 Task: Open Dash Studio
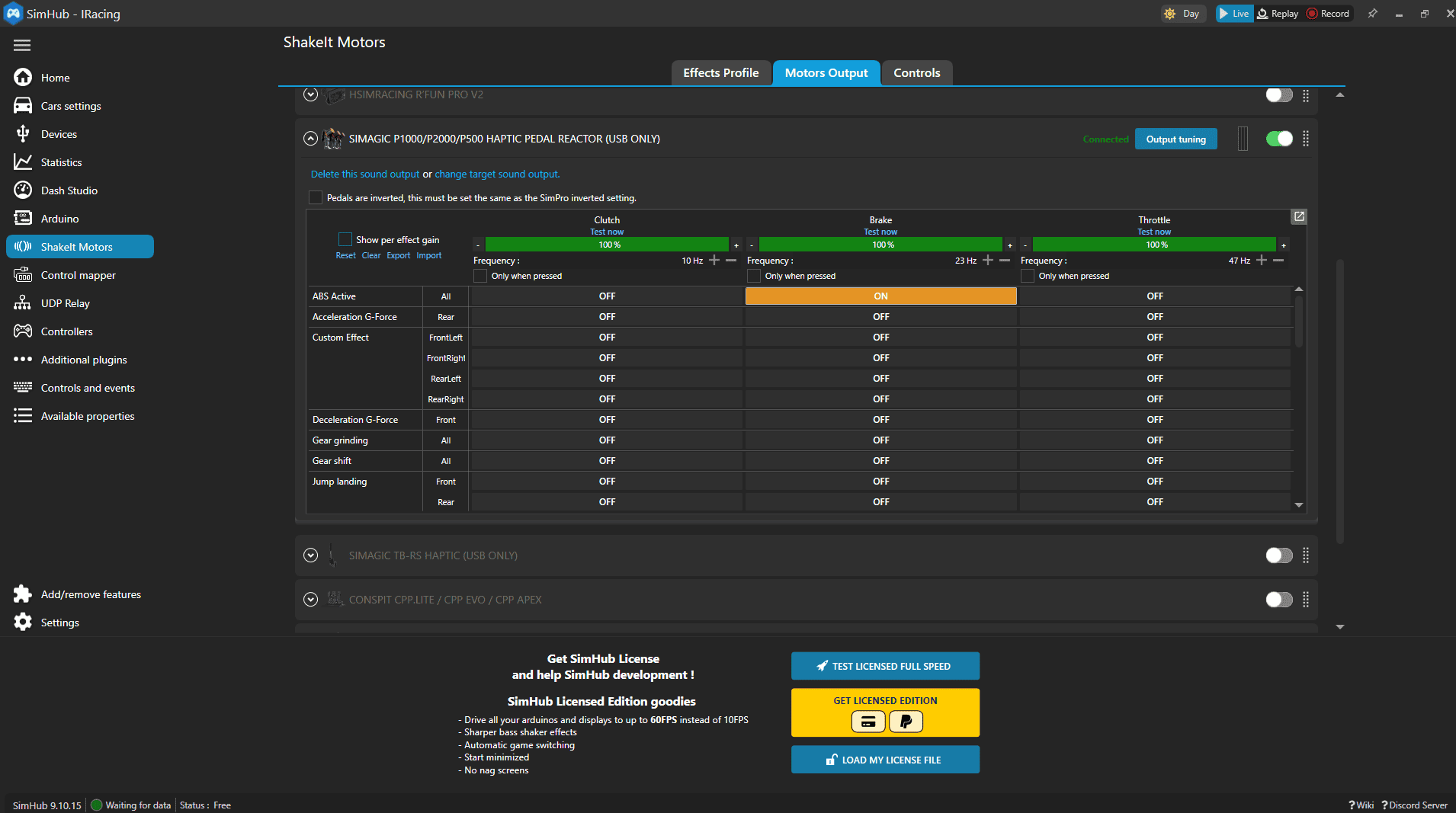(x=69, y=190)
